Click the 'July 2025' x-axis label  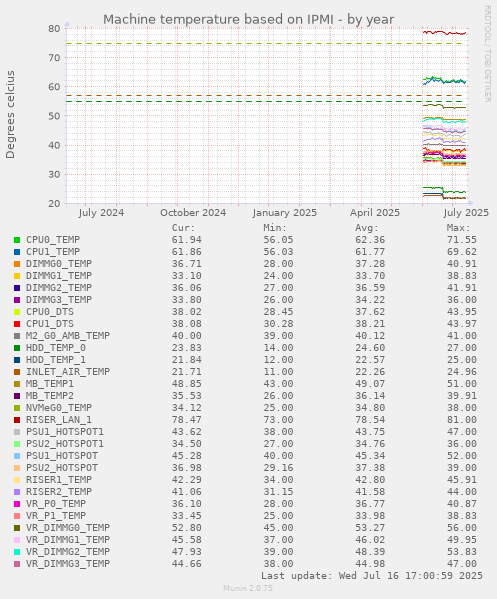coord(466,213)
